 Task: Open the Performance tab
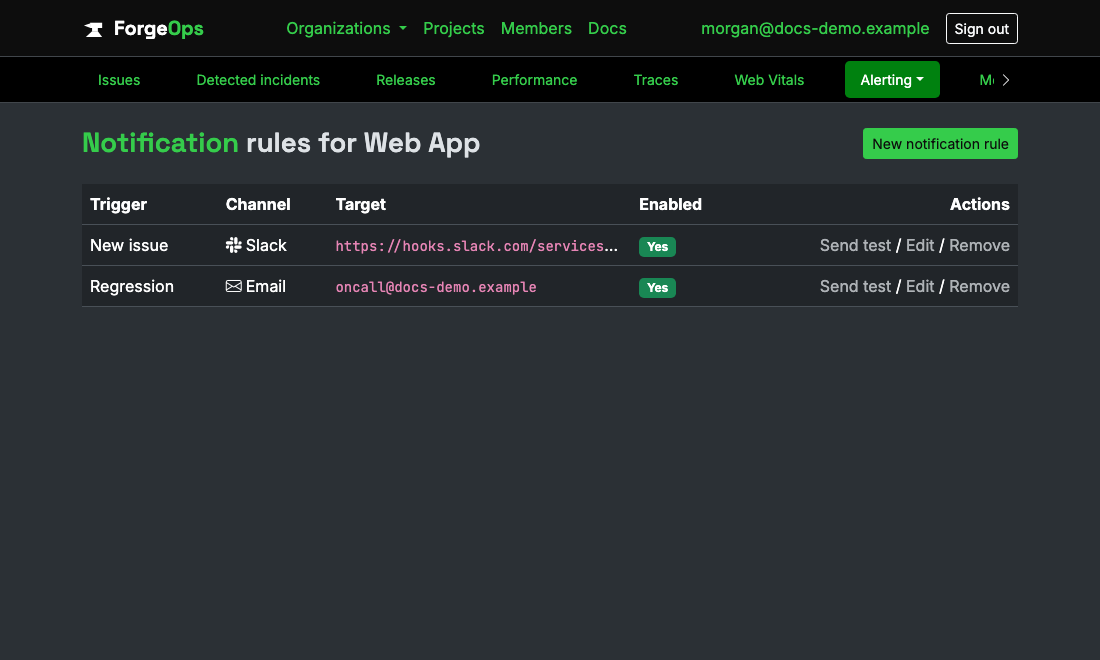point(535,80)
